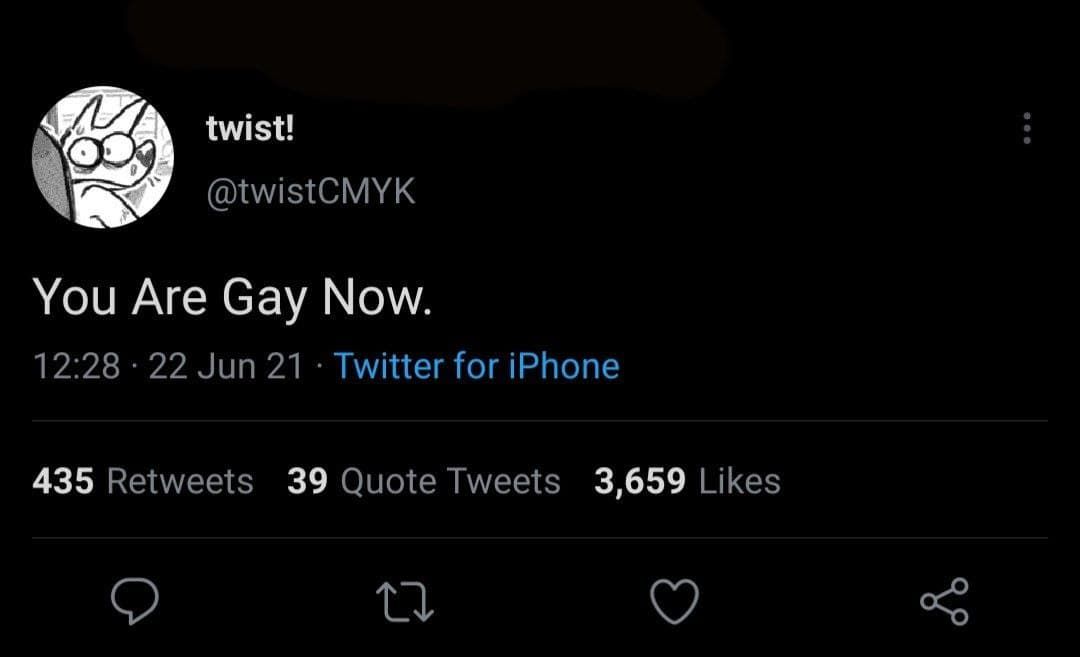This screenshot has height=657, width=1080.
Task: Click the 12:28 timestamp
Action: [76, 366]
